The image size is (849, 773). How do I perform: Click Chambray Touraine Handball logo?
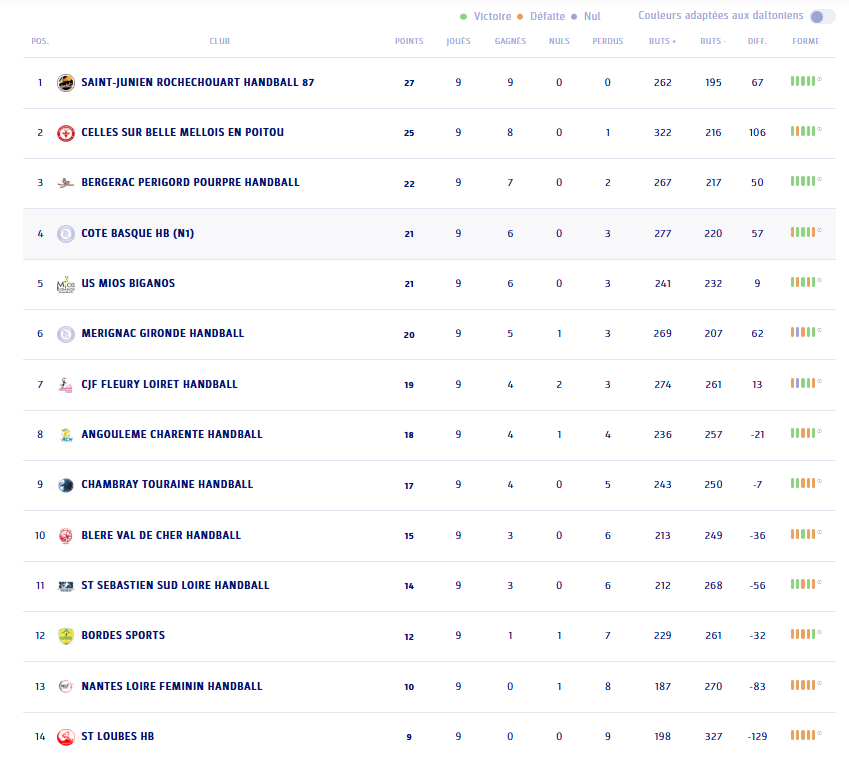66,485
